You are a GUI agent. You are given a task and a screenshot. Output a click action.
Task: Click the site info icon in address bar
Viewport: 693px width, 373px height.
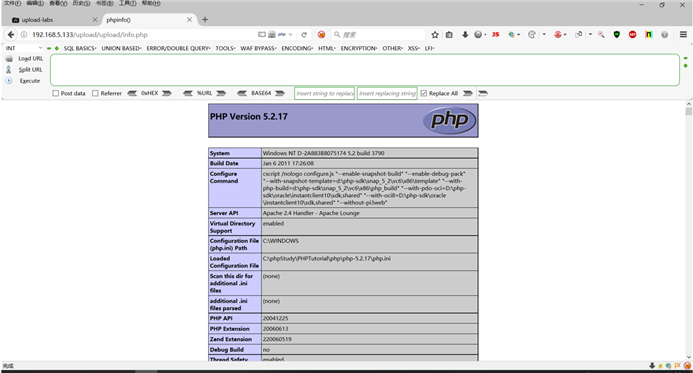(x=24, y=34)
